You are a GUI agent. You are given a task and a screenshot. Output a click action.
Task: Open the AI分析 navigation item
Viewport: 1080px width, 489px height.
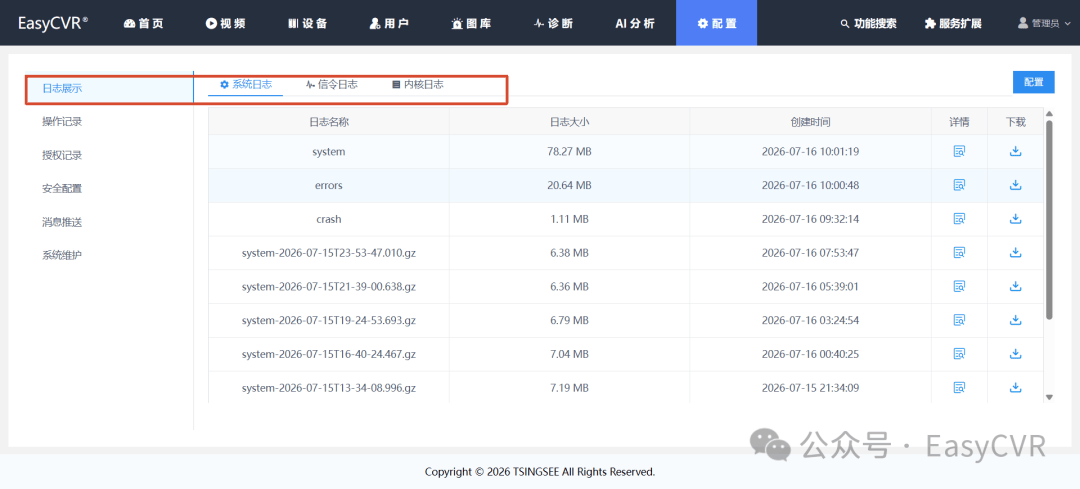(635, 23)
